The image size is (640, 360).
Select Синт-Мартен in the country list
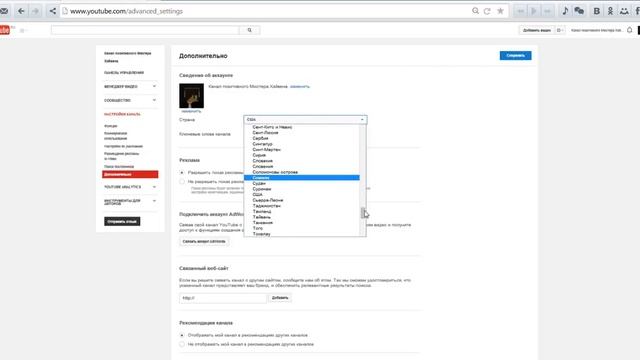tap(302, 149)
